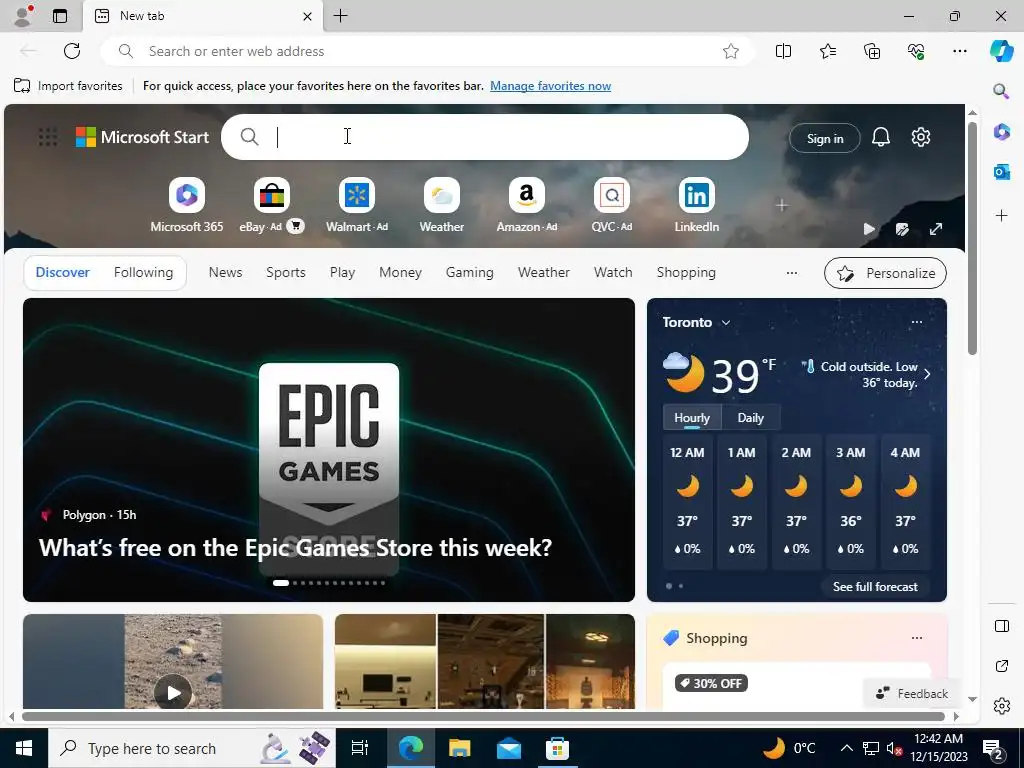Open sidebar search icon
The image size is (1024, 768).
pyautogui.click(x=1001, y=91)
